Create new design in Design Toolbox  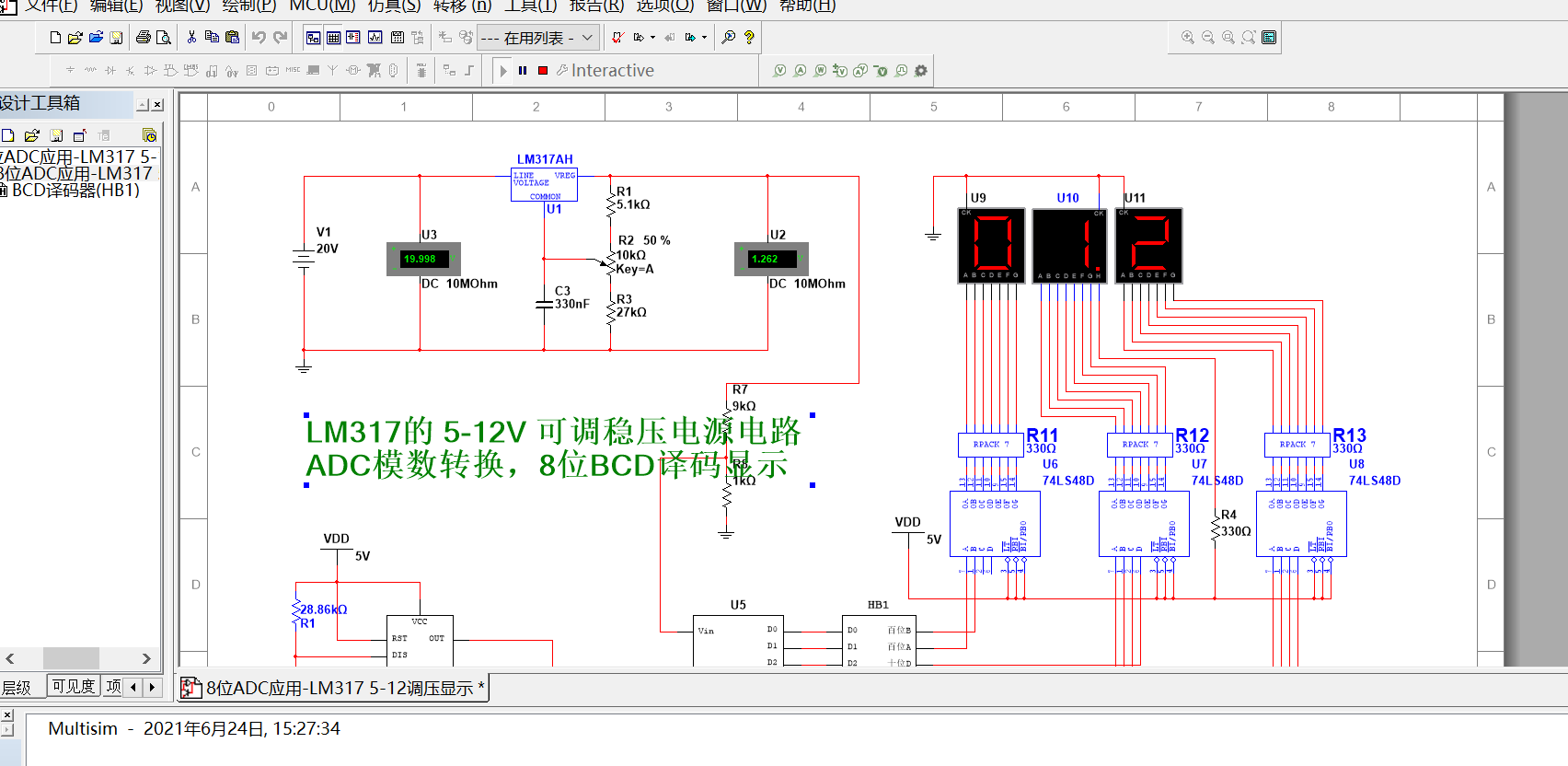click(8, 135)
